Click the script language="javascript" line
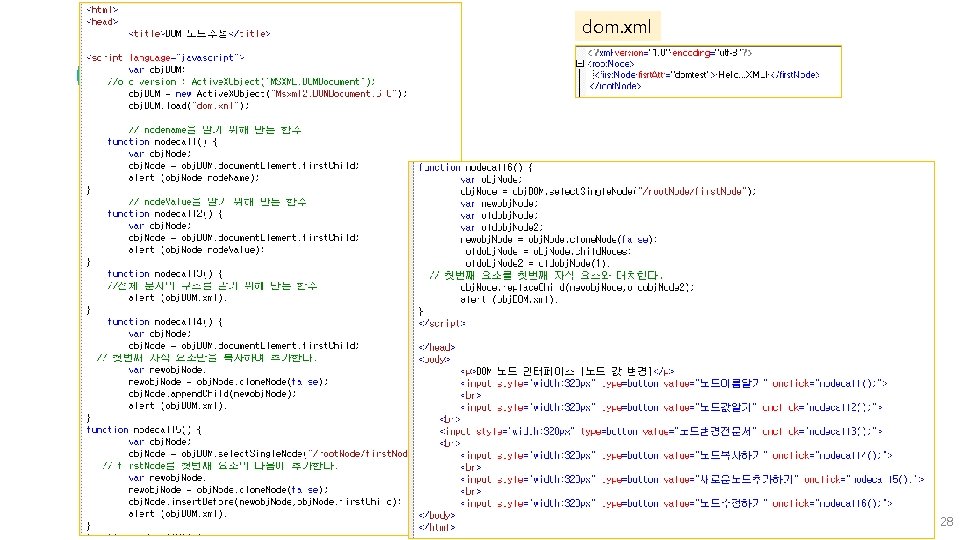The image size is (960, 540). pyautogui.click(x=165, y=58)
